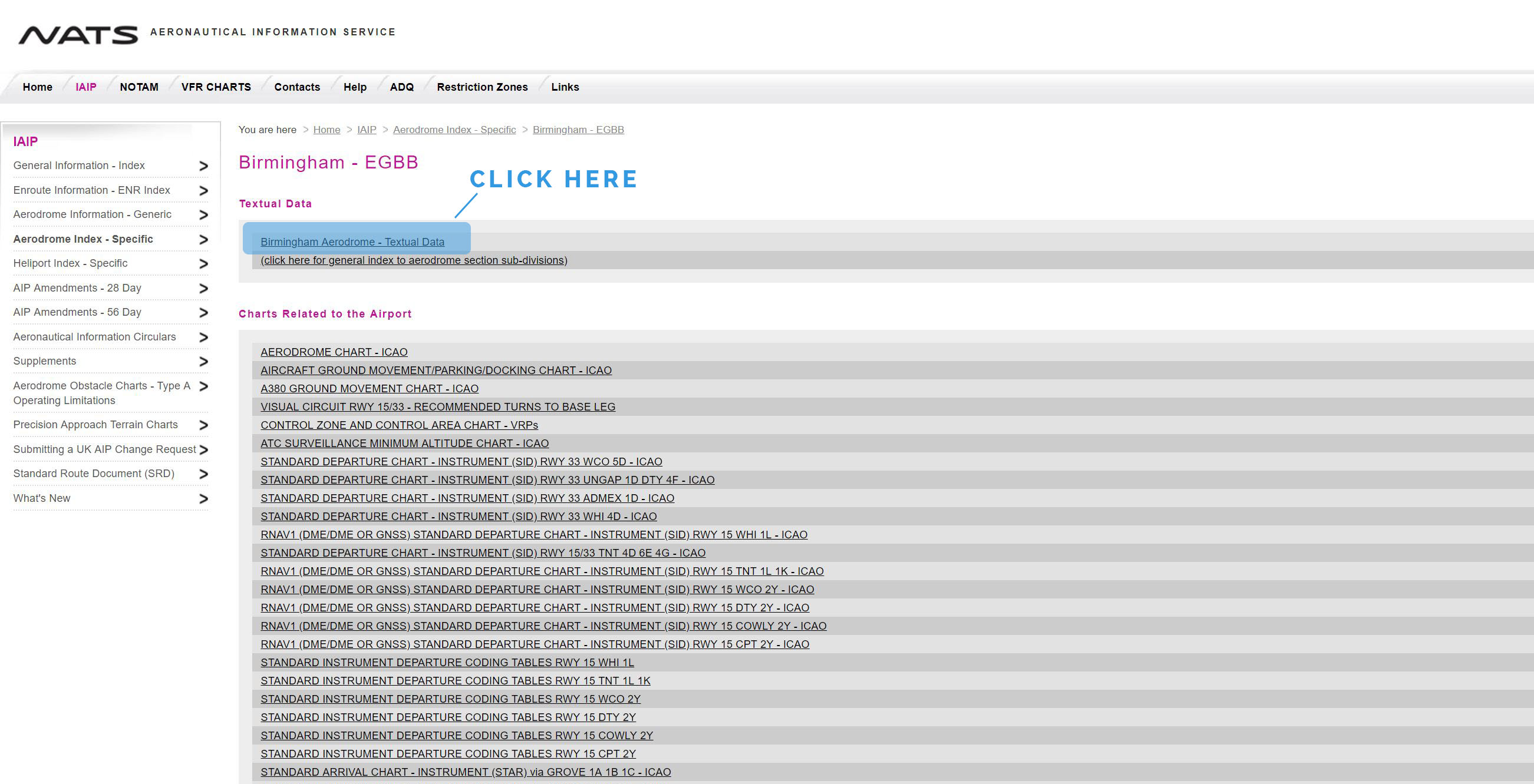The height and width of the screenshot is (784, 1534).
Task: Open ATC Surveillance Minimum Altitude Chart link
Action: coord(404,444)
